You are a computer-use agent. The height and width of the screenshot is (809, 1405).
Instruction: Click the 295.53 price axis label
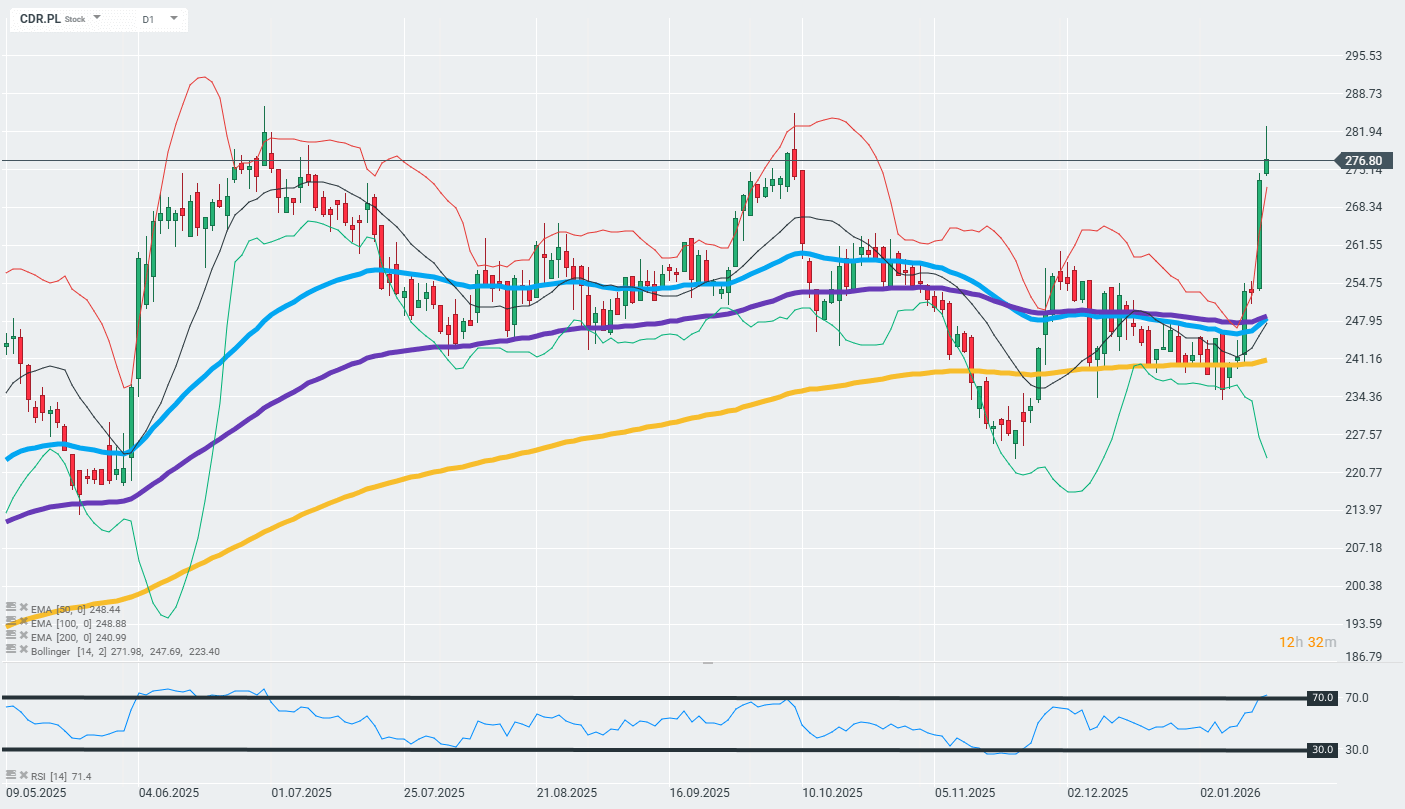click(x=1364, y=56)
